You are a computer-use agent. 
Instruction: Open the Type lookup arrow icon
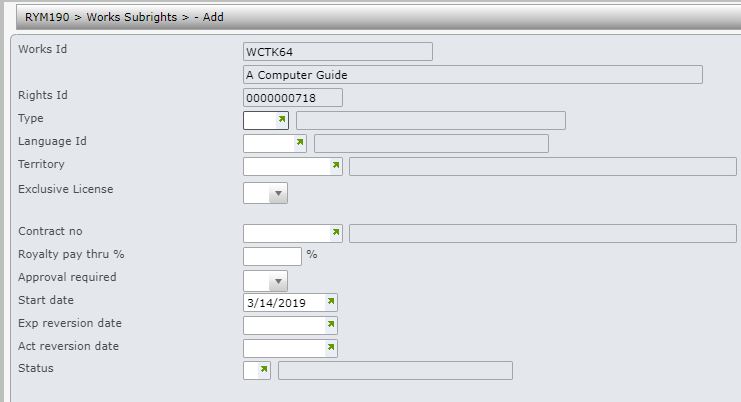282,119
